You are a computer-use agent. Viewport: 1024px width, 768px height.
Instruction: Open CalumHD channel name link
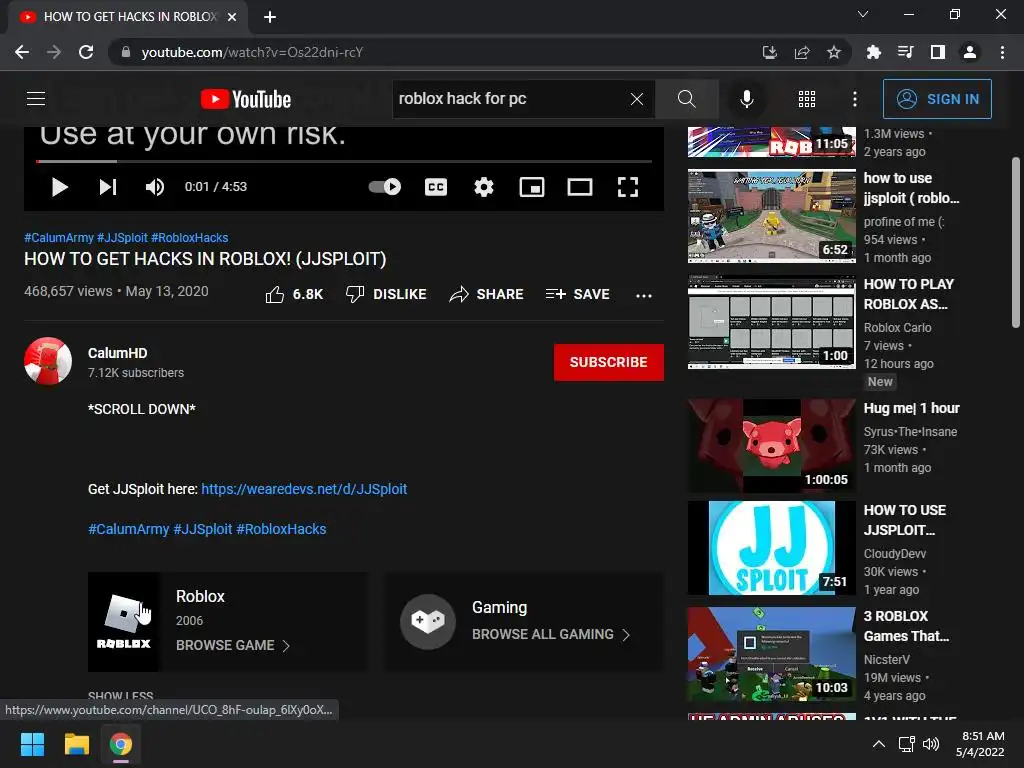coord(118,353)
